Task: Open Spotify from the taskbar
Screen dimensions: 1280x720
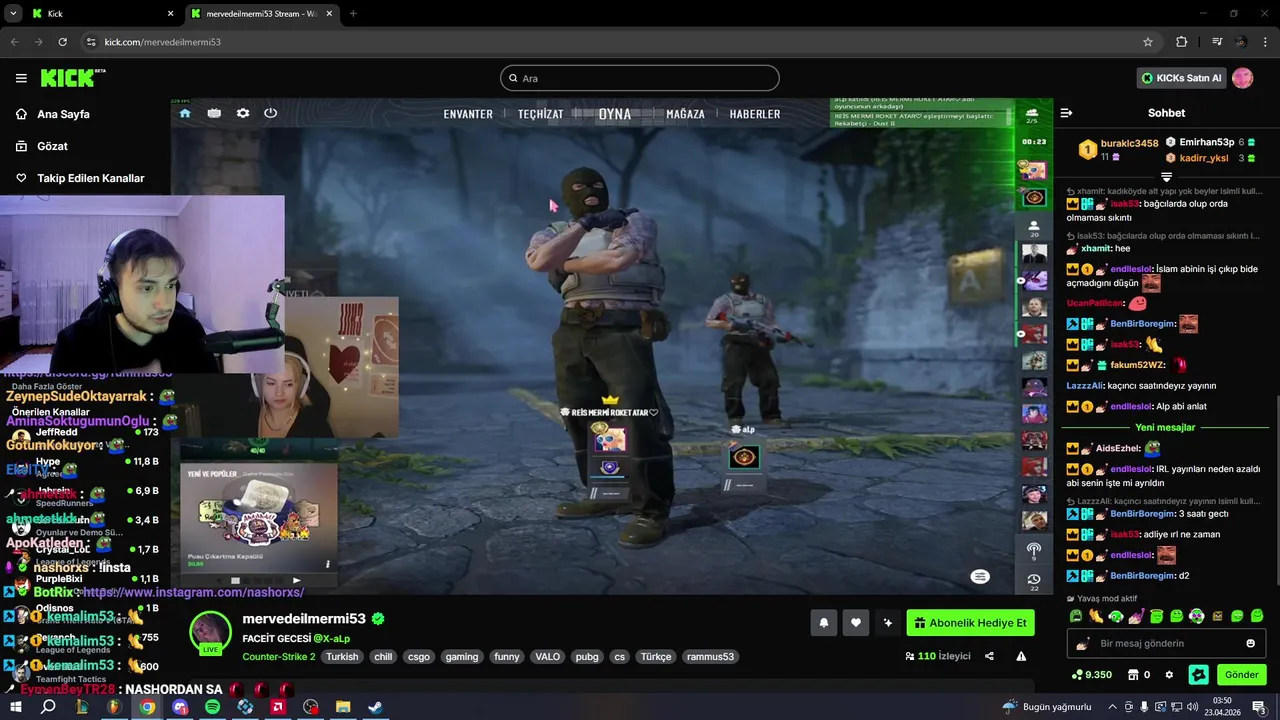Action: pyautogui.click(x=213, y=707)
